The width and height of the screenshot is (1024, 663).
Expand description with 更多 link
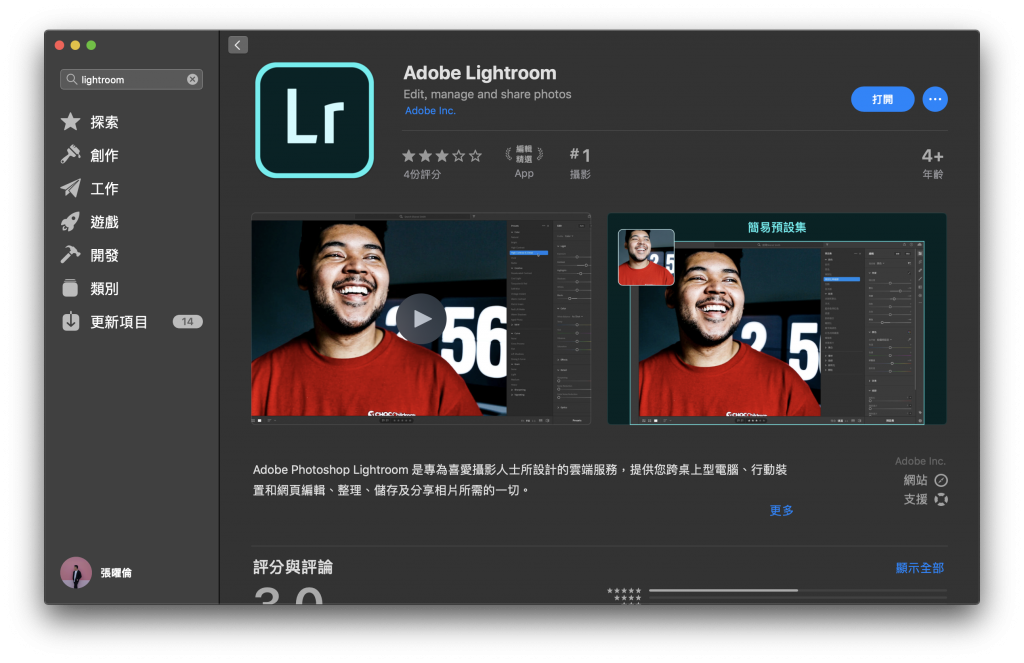click(781, 510)
